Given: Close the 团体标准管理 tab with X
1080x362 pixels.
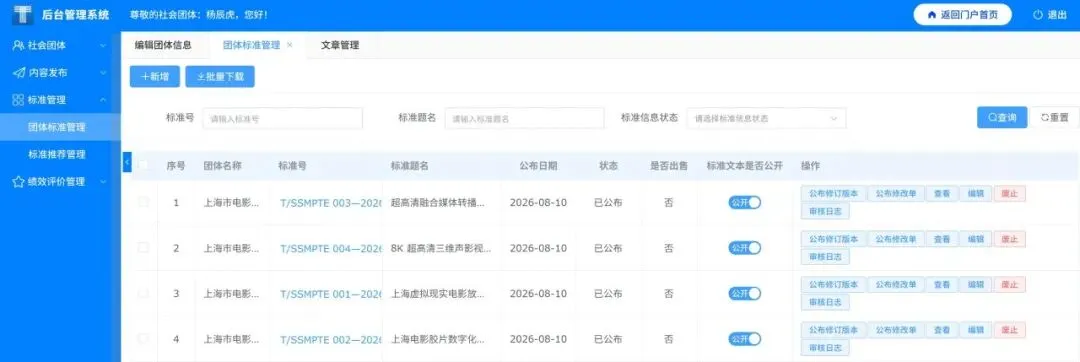Looking at the screenshot, I should click(x=289, y=45).
